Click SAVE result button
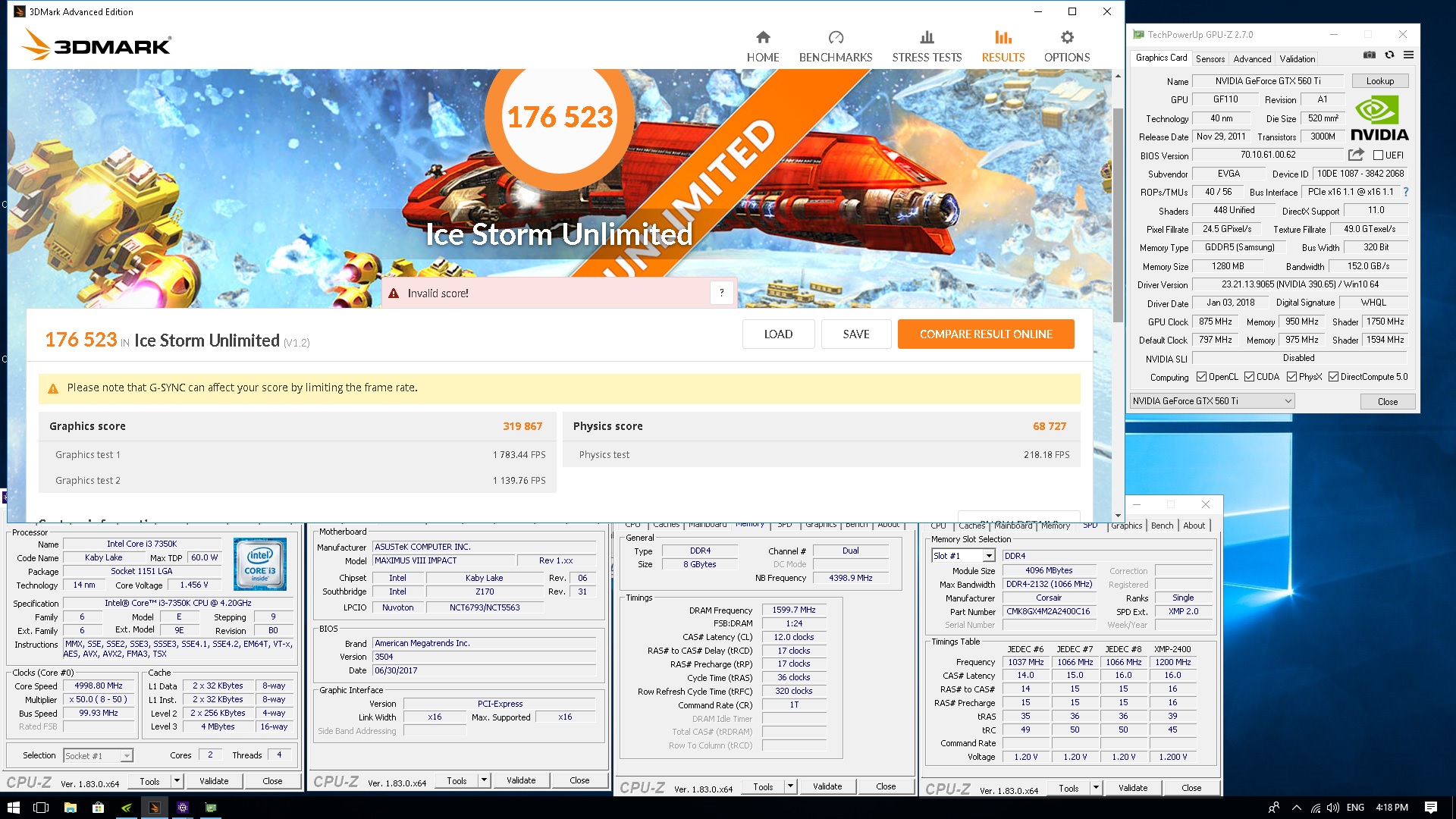This screenshot has width=1456, height=819. pyautogui.click(x=856, y=334)
